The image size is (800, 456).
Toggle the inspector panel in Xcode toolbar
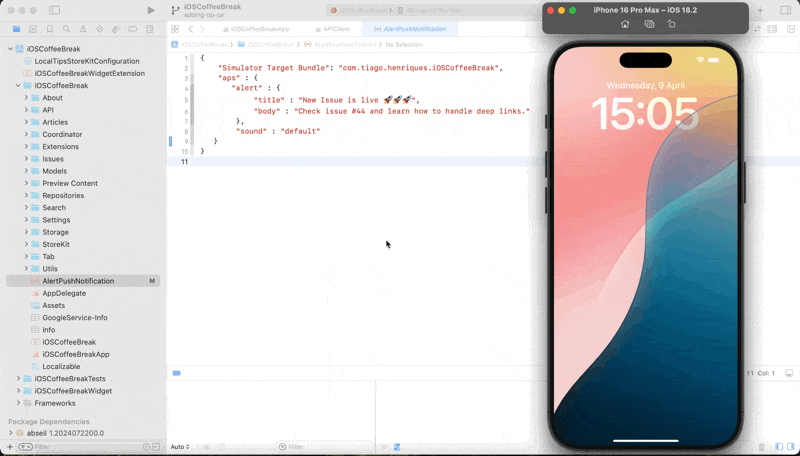click(786, 10)
